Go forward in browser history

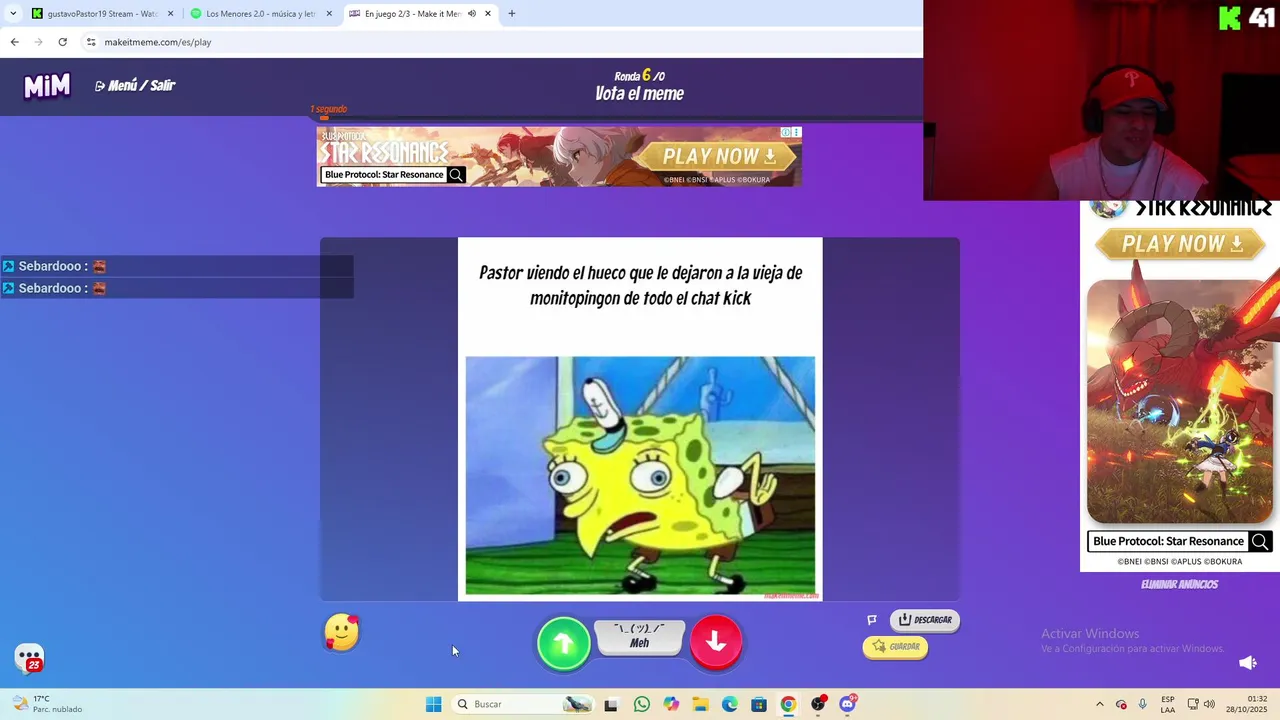point(38,42)
